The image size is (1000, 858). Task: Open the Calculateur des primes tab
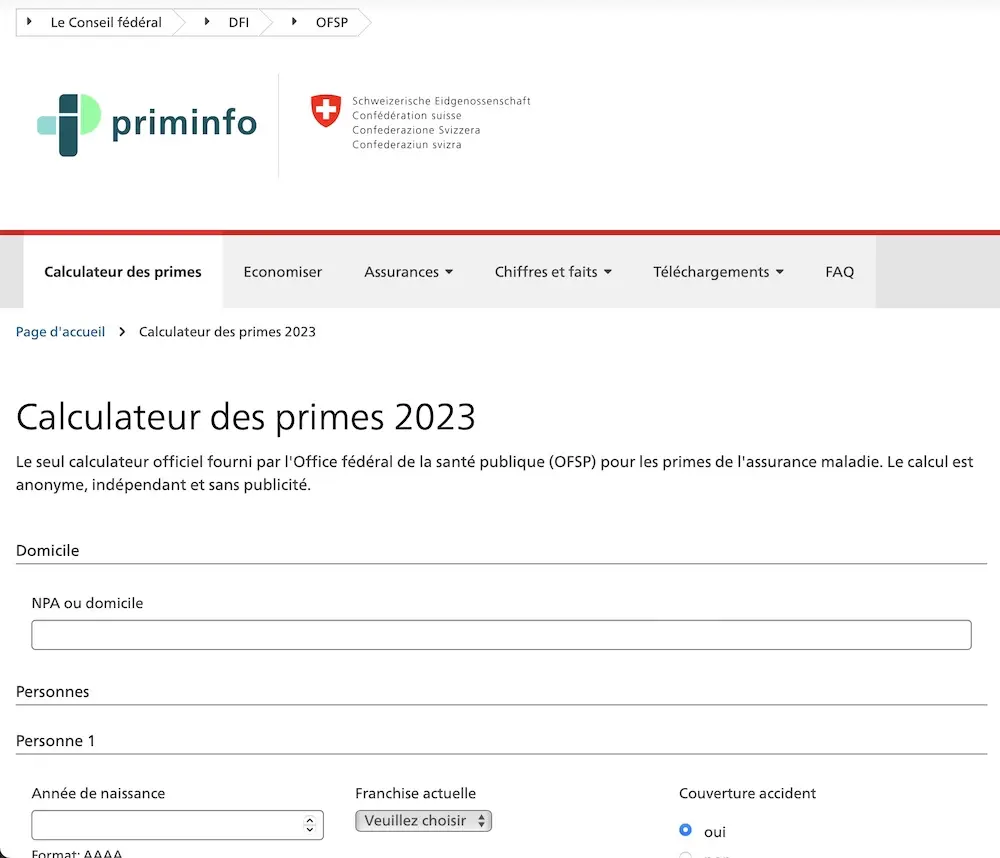[123, 272]
